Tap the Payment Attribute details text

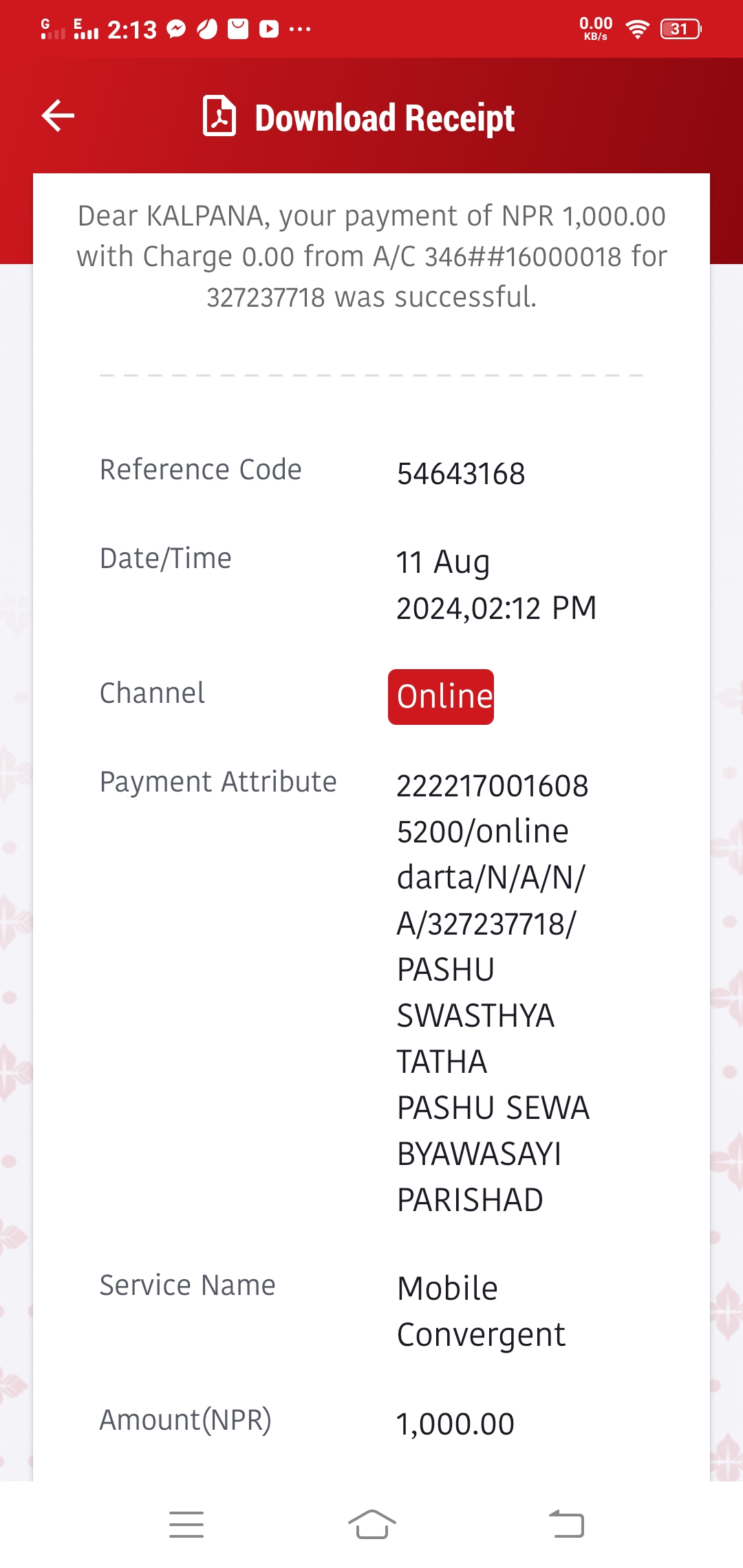point(493,993)
